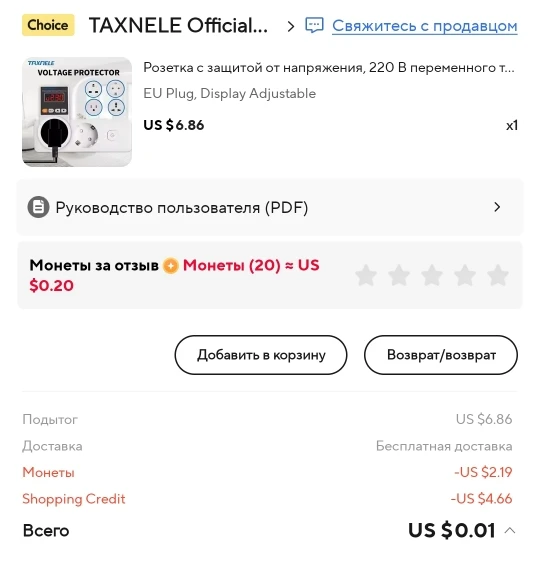Open TAXNELE Official store chevron arrow
Screen dimensions: 540x561
click(x=291, y=26)
